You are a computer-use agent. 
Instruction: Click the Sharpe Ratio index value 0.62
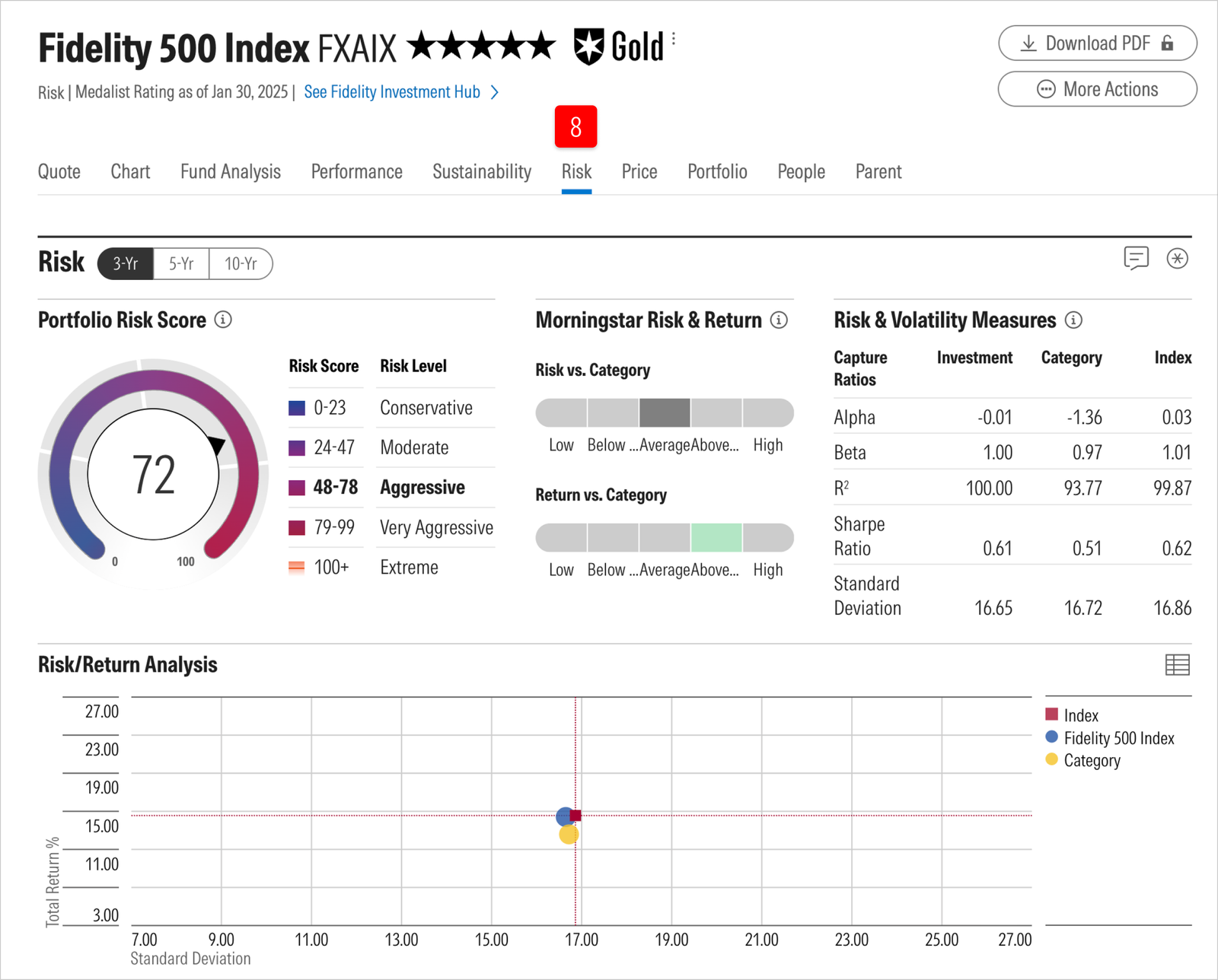(1177, 548)
